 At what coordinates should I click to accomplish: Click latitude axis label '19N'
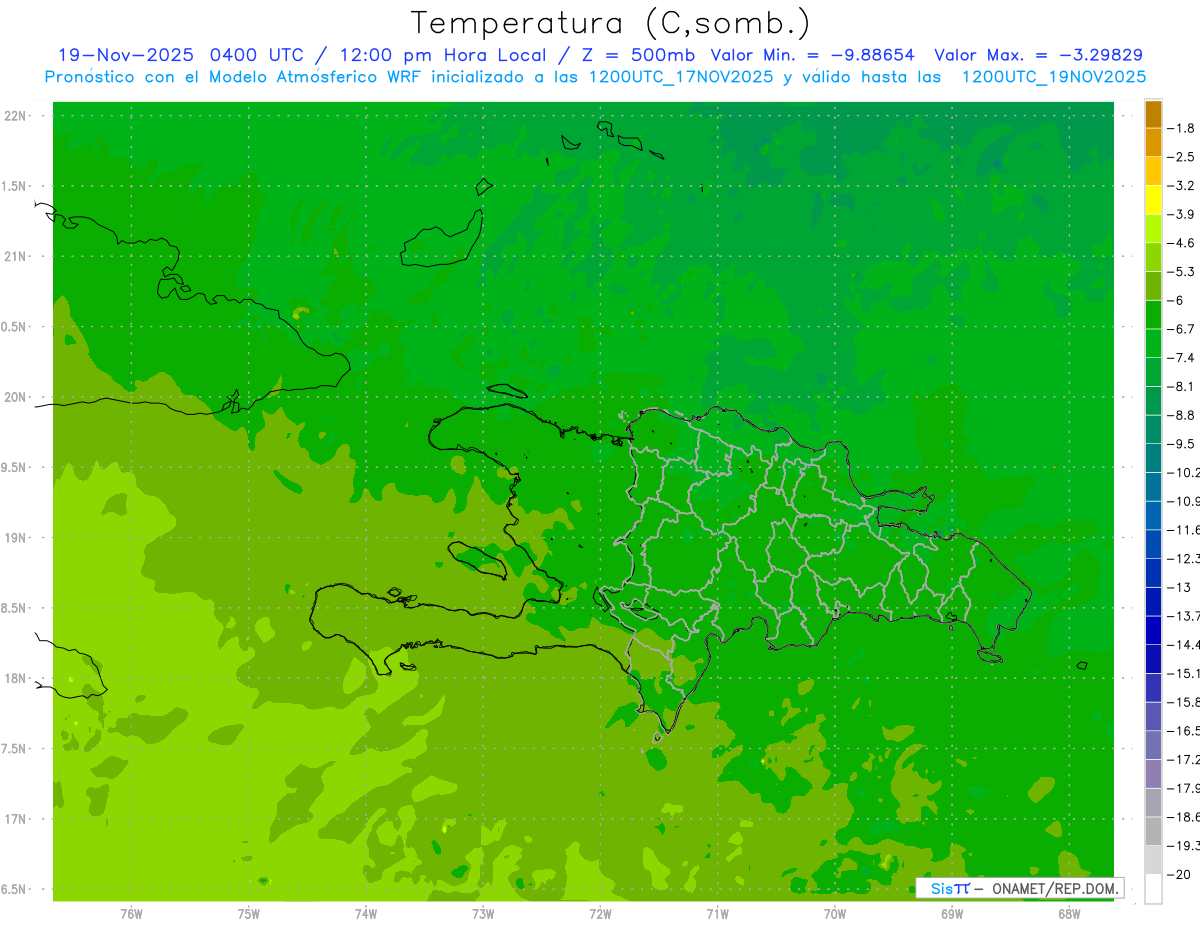pyautogui.click(x=16, y=538)
